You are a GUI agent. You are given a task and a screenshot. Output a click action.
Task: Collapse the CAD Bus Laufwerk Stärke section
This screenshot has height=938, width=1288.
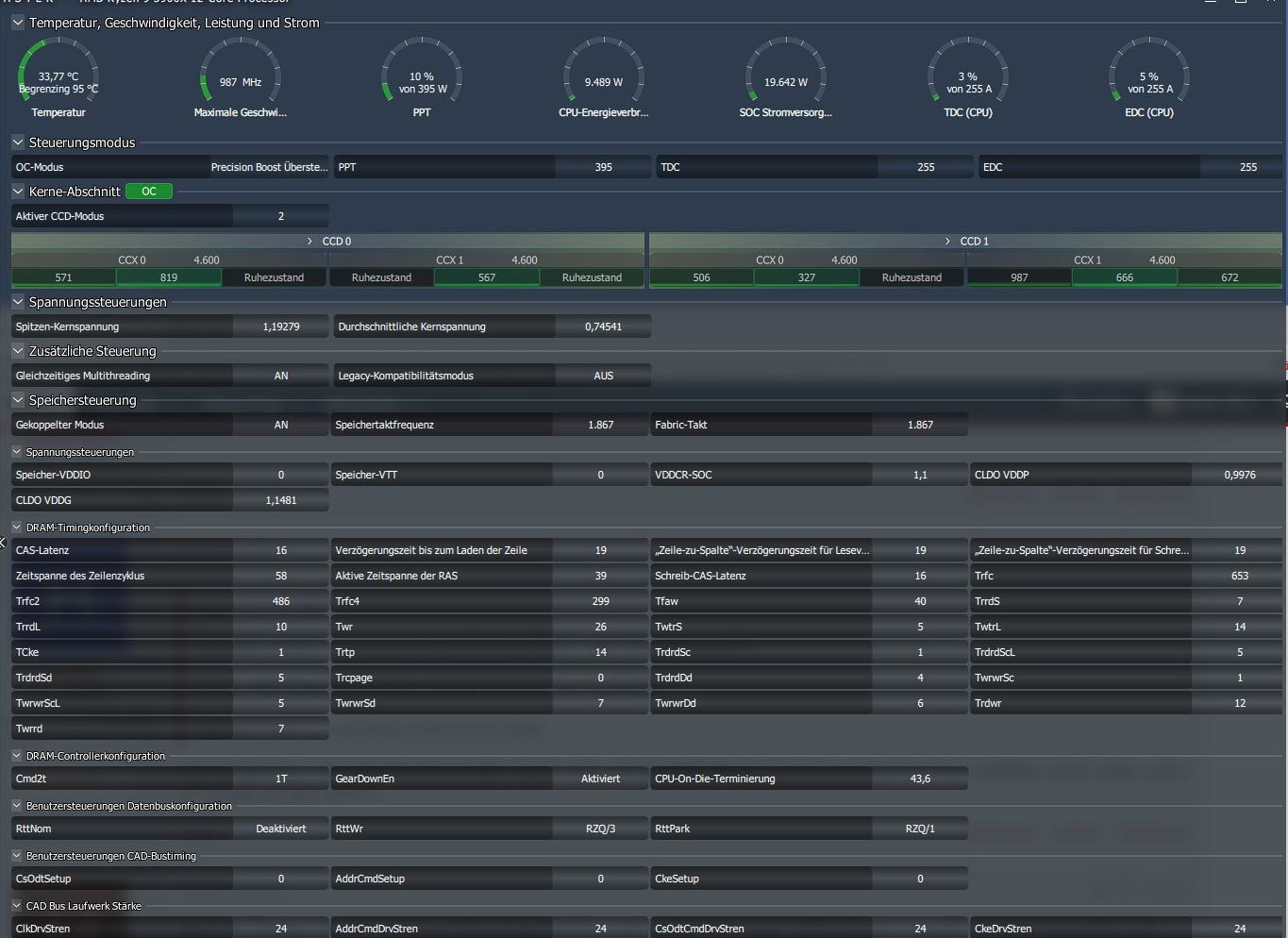click(16, 906)
